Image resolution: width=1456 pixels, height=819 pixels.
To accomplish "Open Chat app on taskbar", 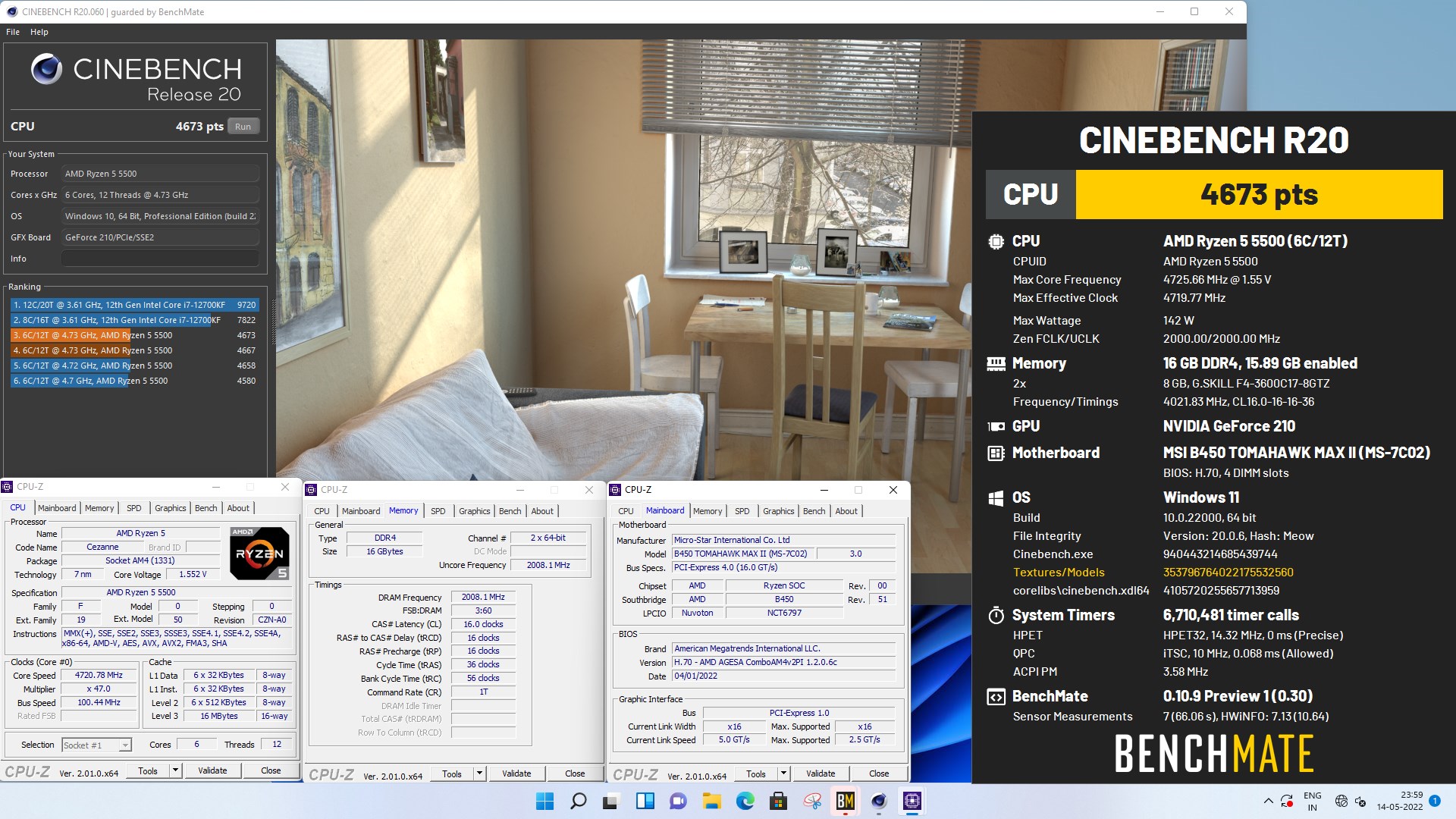I will tap(678, 801).
